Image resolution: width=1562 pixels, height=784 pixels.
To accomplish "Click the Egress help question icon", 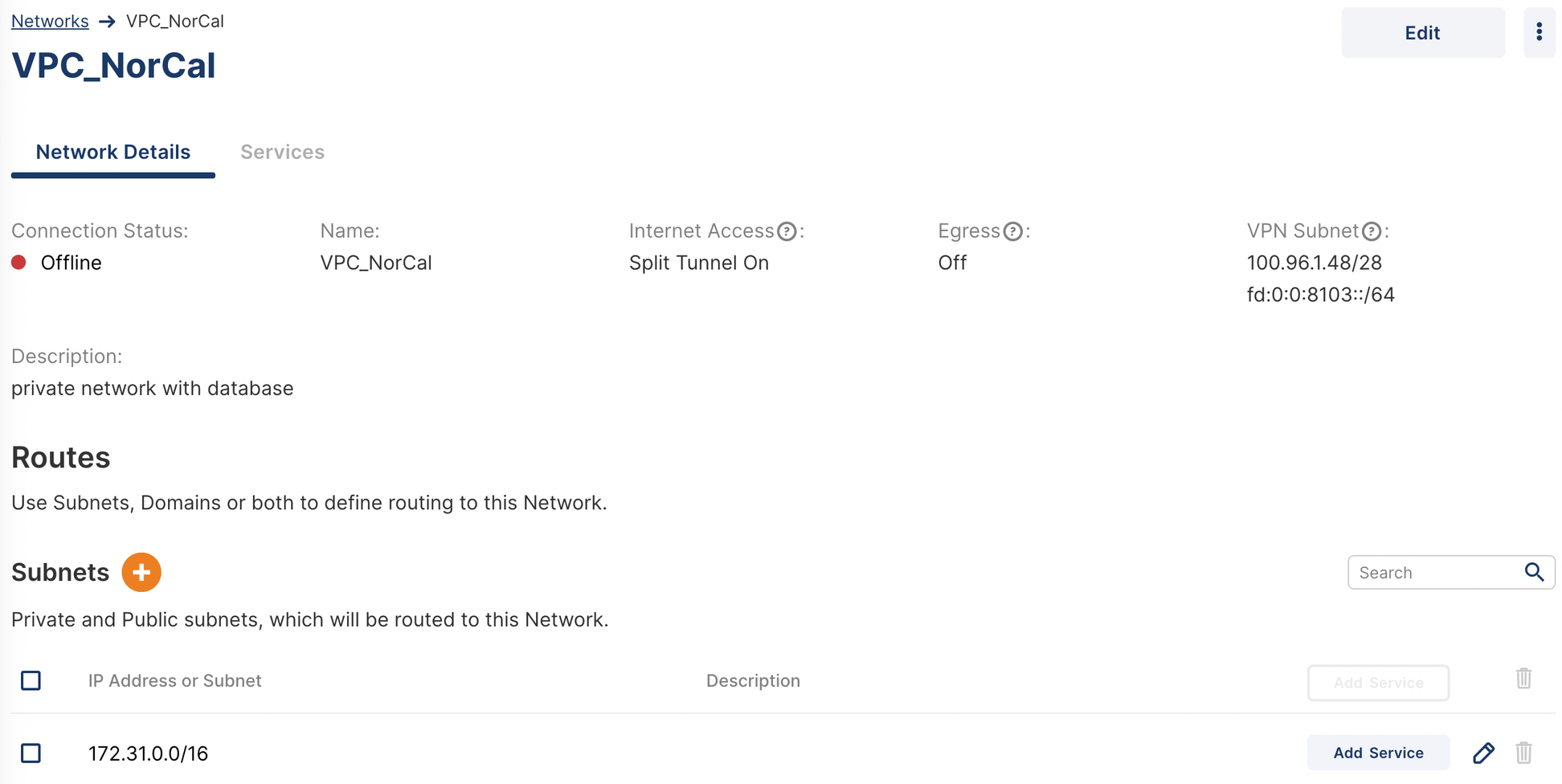I will point(1013,231).
